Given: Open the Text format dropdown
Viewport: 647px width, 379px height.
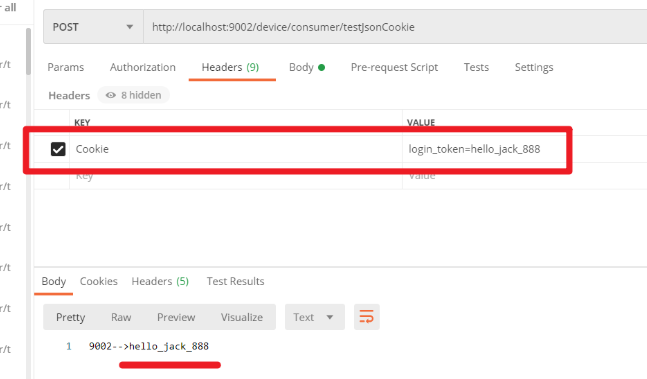Looking at the screenshot, I should coord(315,317).
